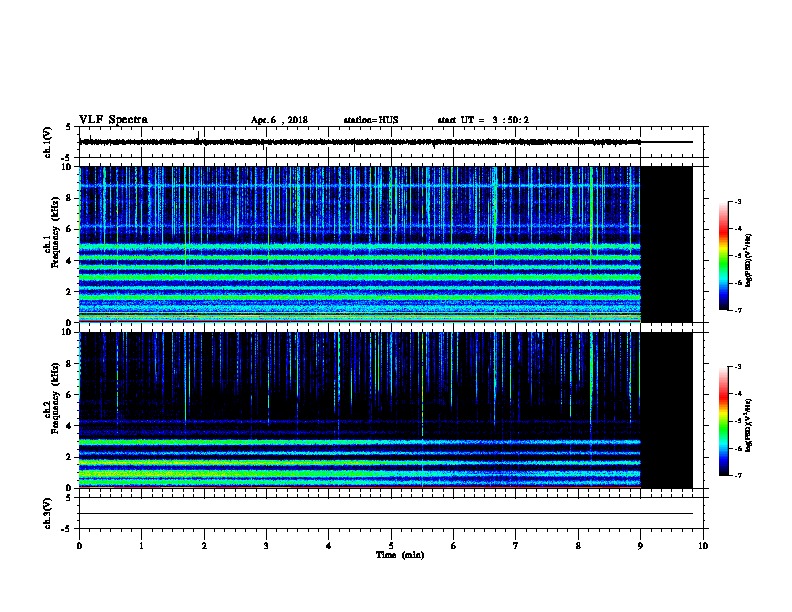This screenshot has width=792, height=612.
Task: Click the ch.2 spectrogram color bar
Action: (724, 421)
